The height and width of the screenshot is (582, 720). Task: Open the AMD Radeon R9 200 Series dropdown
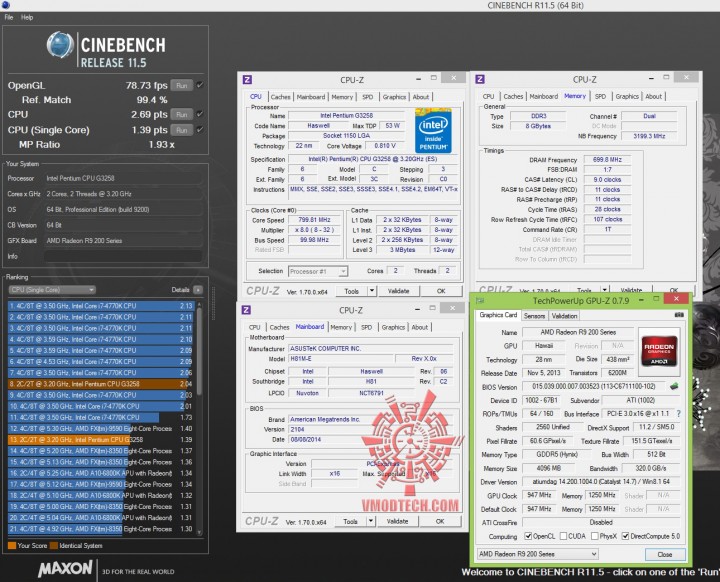click(538, 554)
